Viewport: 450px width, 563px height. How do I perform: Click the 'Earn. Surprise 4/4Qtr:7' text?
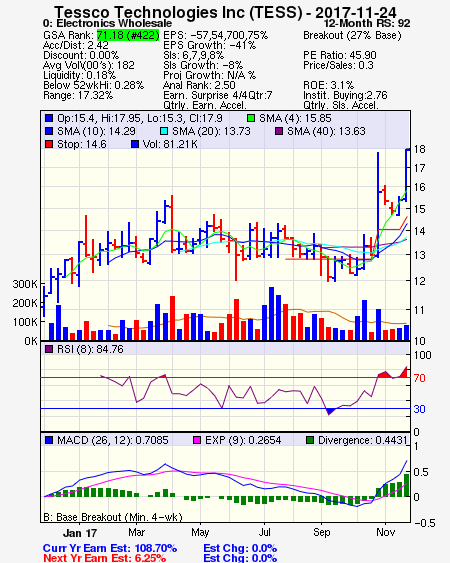click(x=218, y=95)
